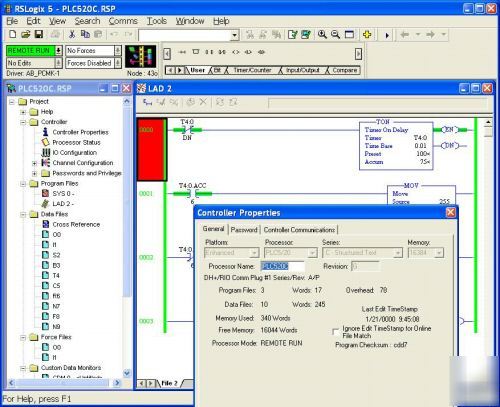
Task: Click the Zoom in magnifier icon
Action: point(322,34)
